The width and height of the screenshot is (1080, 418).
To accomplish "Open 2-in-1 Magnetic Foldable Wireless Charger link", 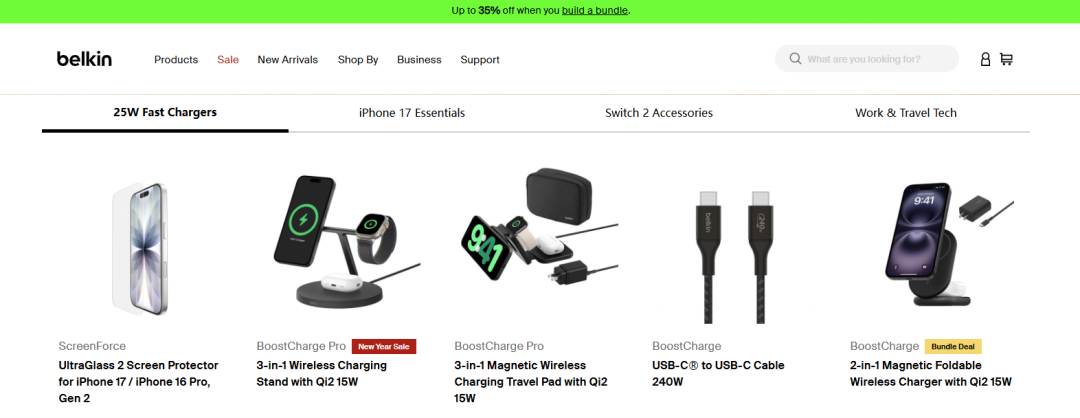I will click(930, 373).
